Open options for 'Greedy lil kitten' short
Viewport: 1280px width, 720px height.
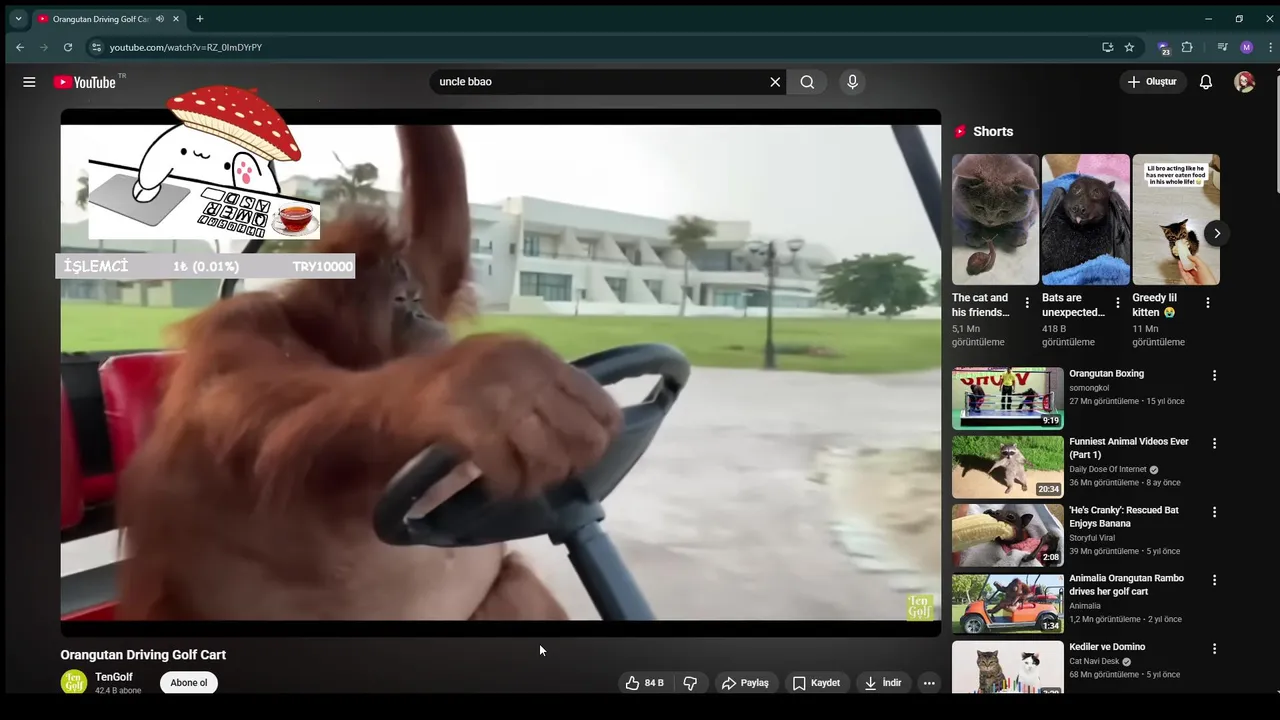tap(1207, 303)
